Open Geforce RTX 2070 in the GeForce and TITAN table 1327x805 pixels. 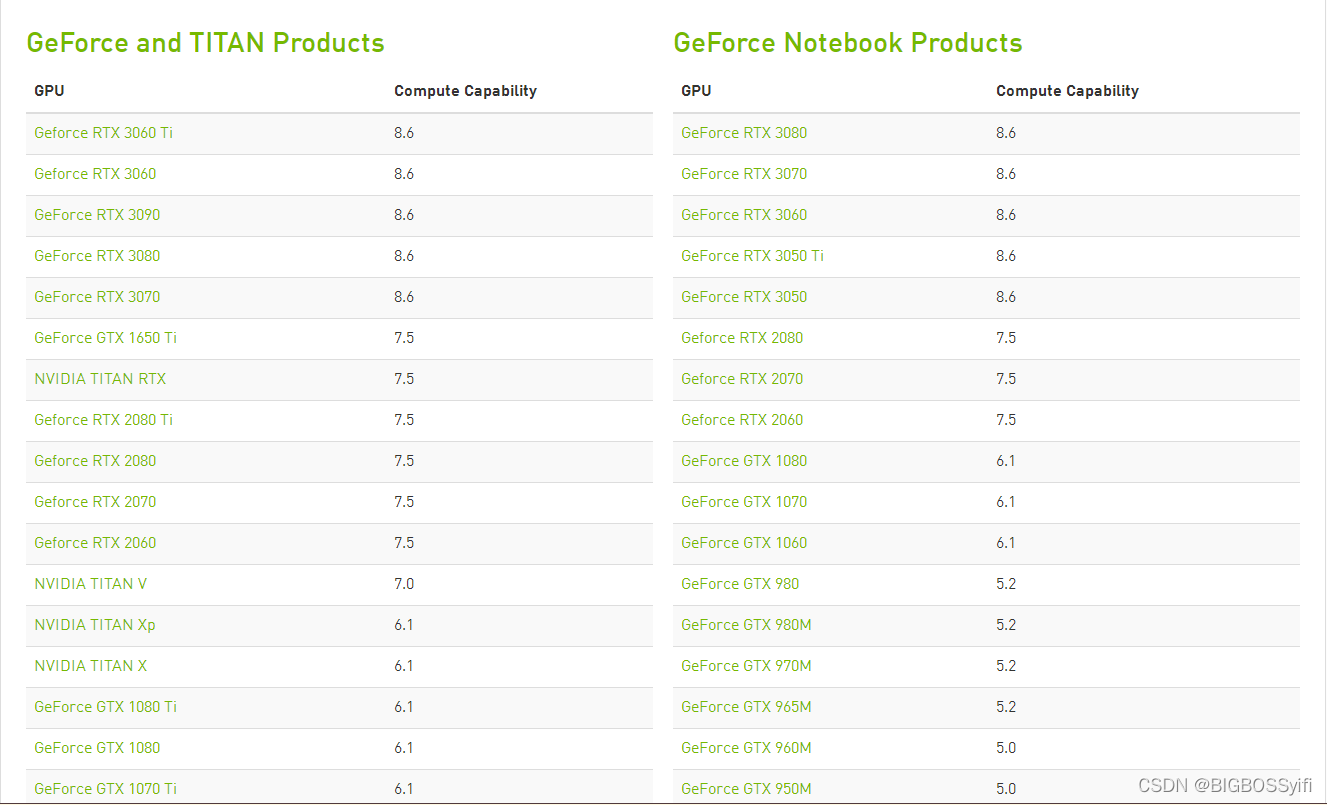pyautogui.click(x=95, y=502)
